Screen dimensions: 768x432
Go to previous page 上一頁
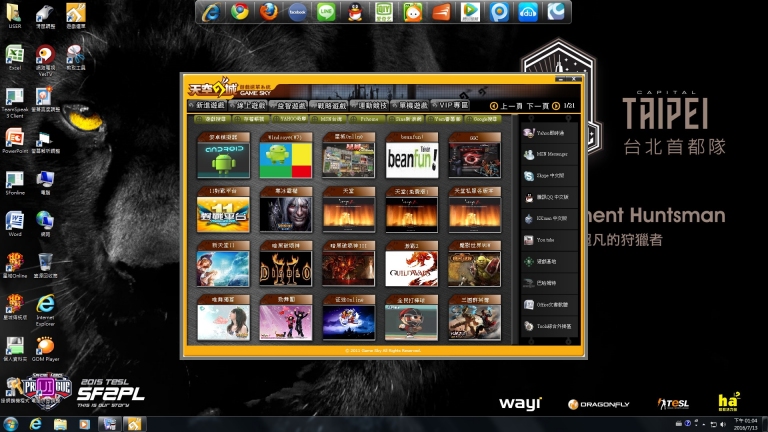(x=506, y=106)
